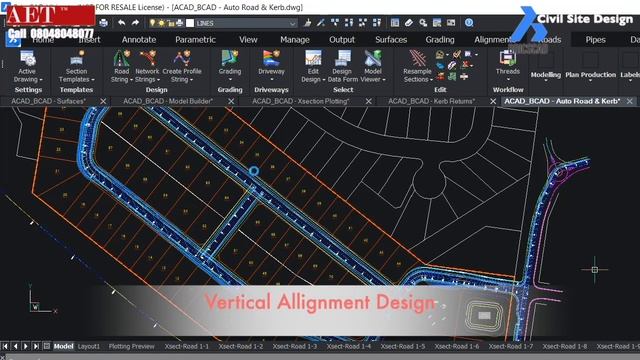Click the Resample Sections icon
Viewport: 640px width, 360px height.
click(418, 58)
